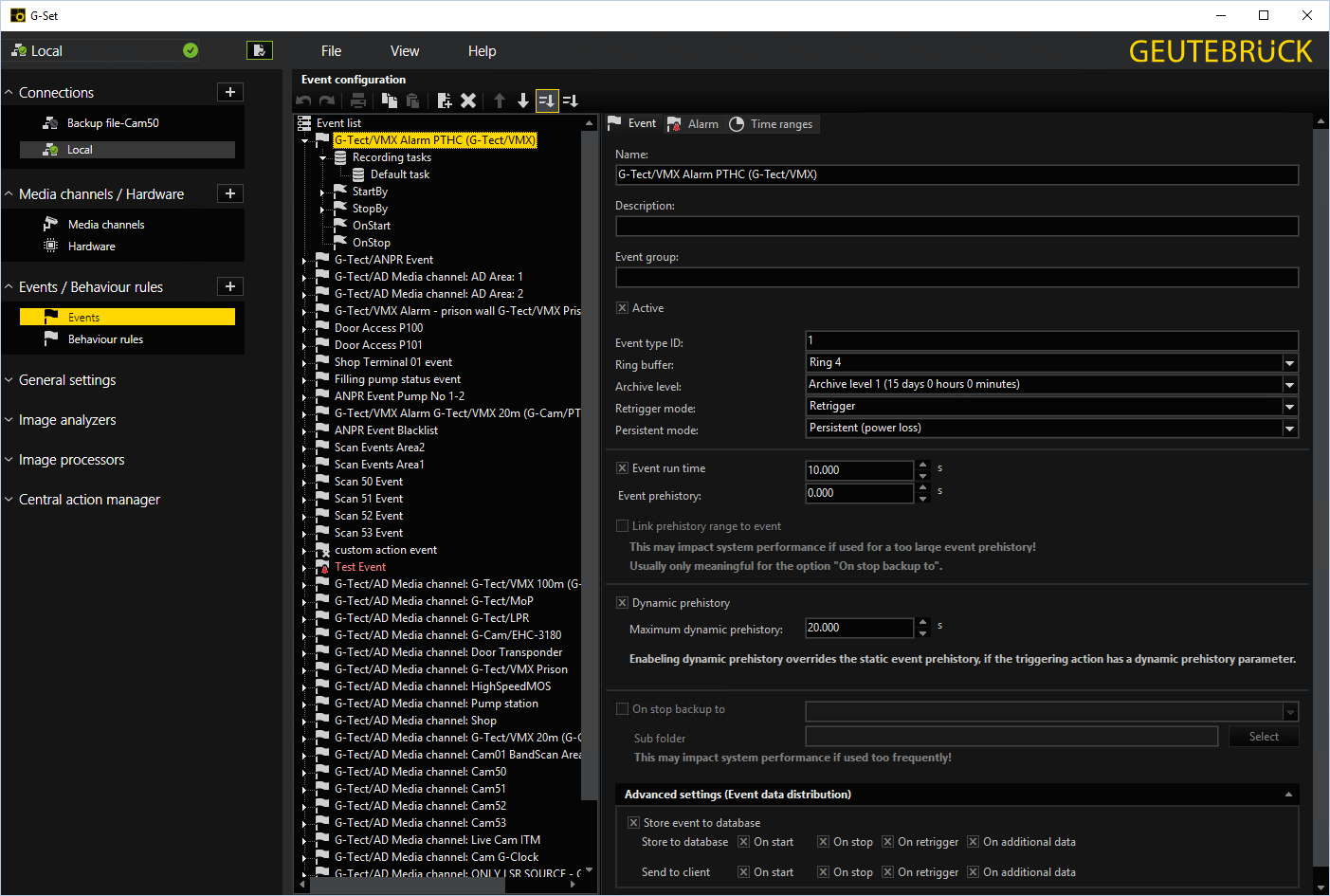Click the Print icon in the toolbar

click(357, 101)
